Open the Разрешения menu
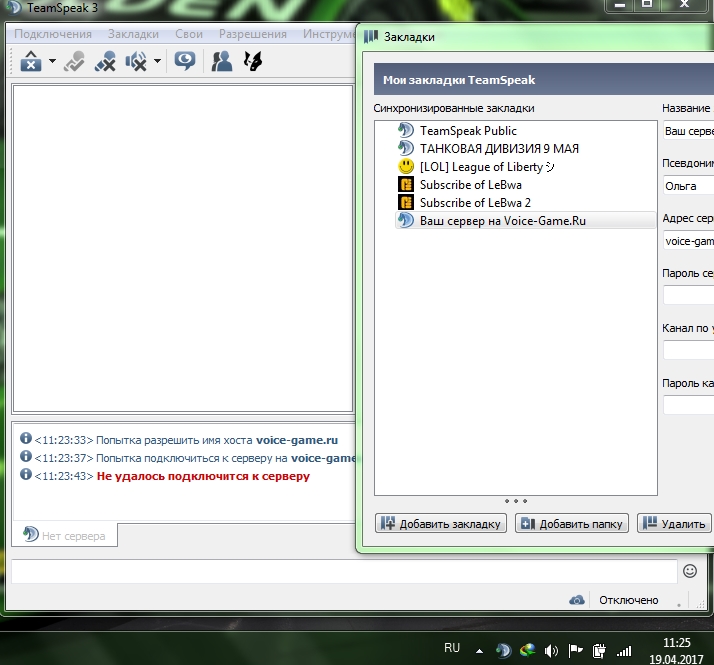 pos(253,34)
